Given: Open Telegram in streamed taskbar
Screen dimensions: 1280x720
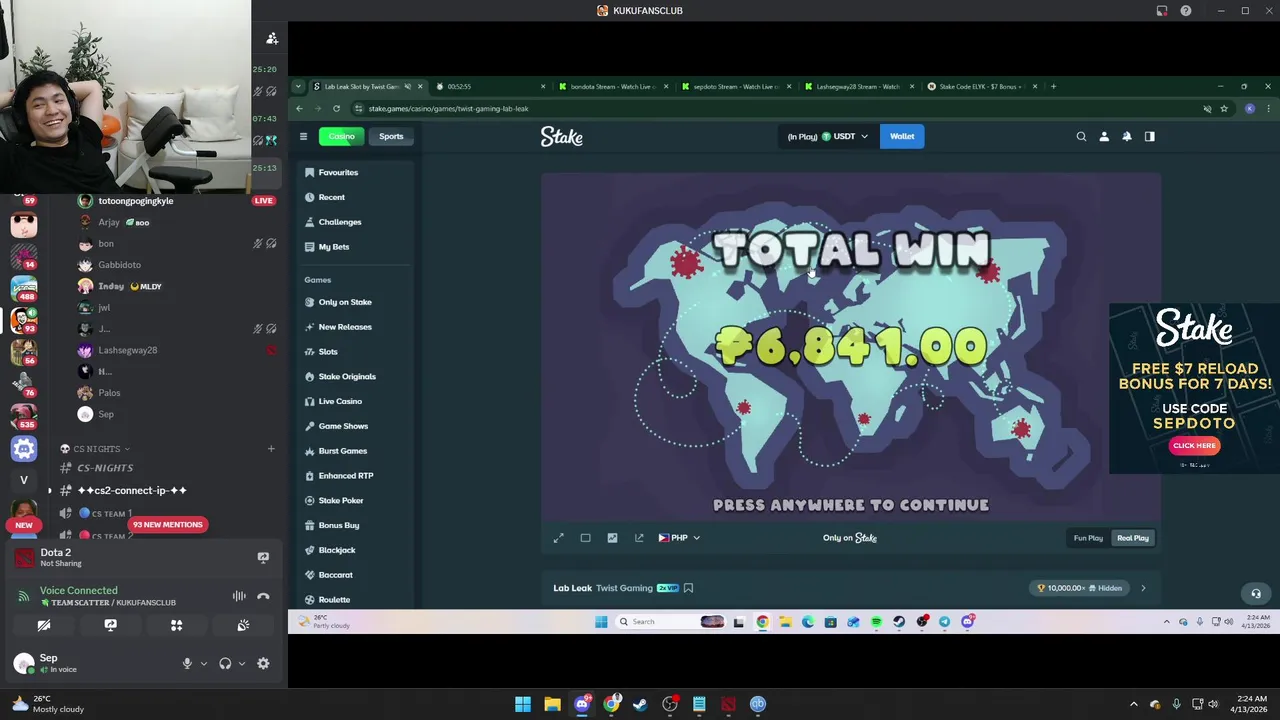Looking at the screenshot, I should pyautogui.click(x=944, y=622).
